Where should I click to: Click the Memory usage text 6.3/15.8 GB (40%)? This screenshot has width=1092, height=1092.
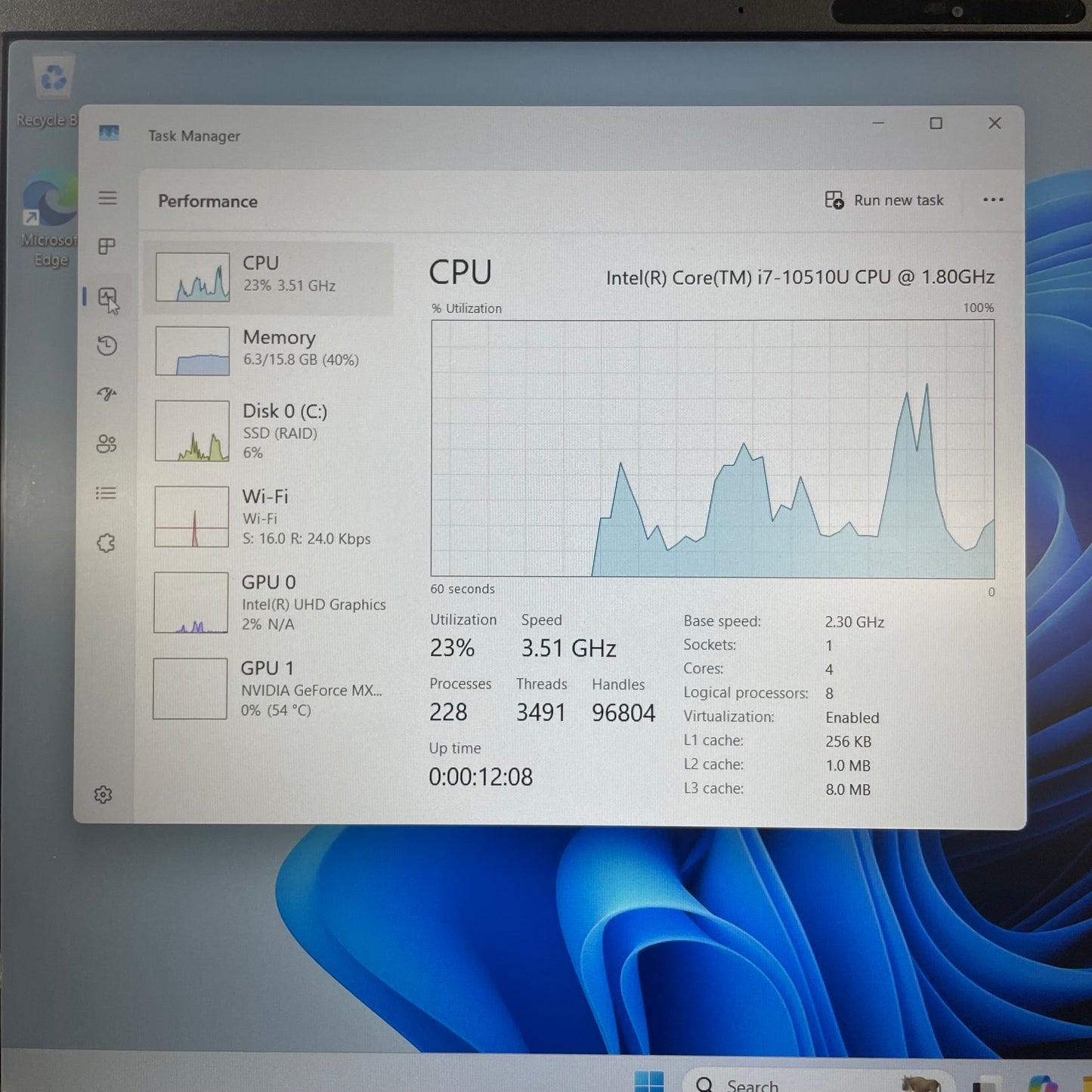pos(301,360)
